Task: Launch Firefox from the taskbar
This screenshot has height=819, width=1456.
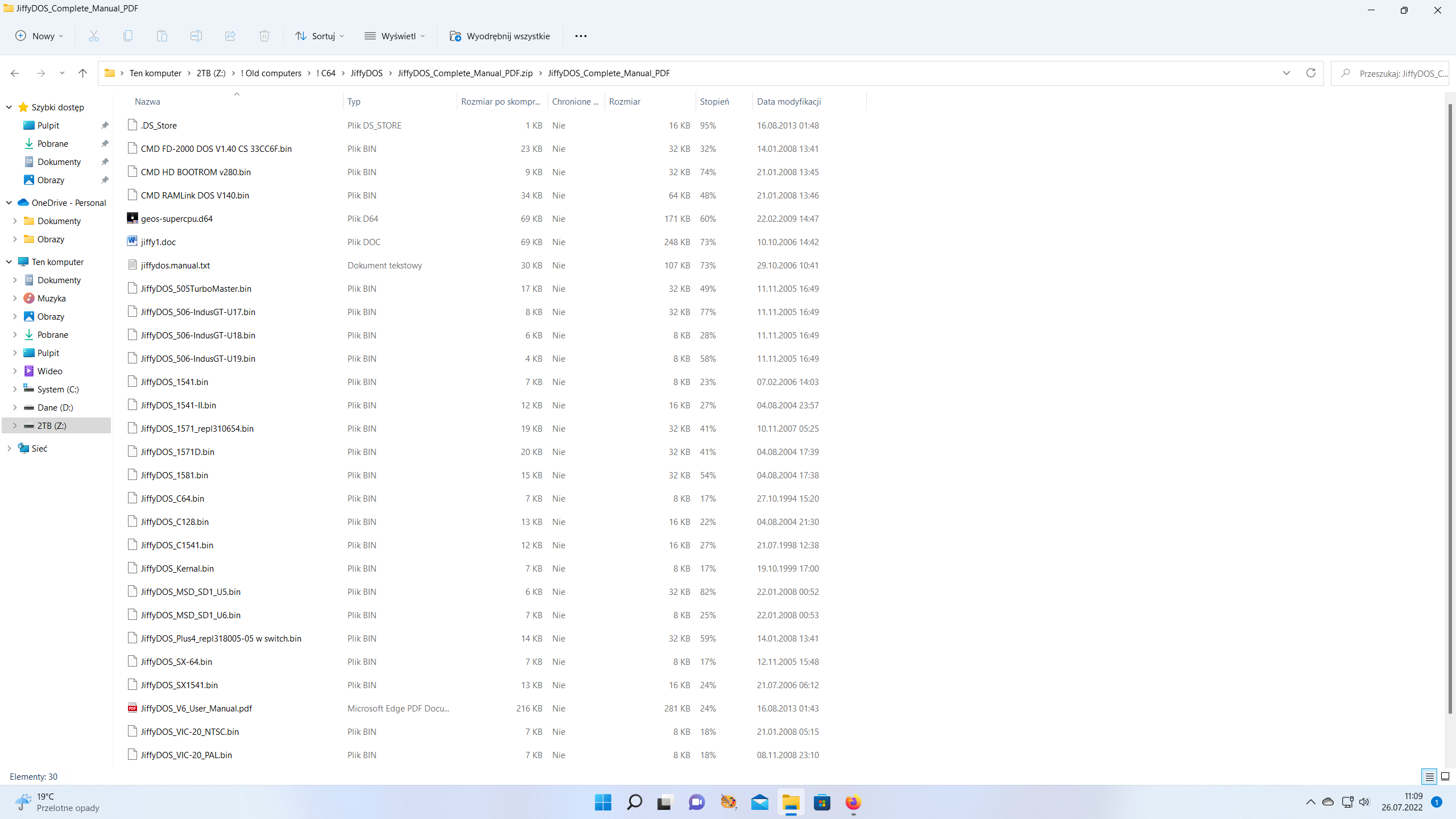Action: 853,803
